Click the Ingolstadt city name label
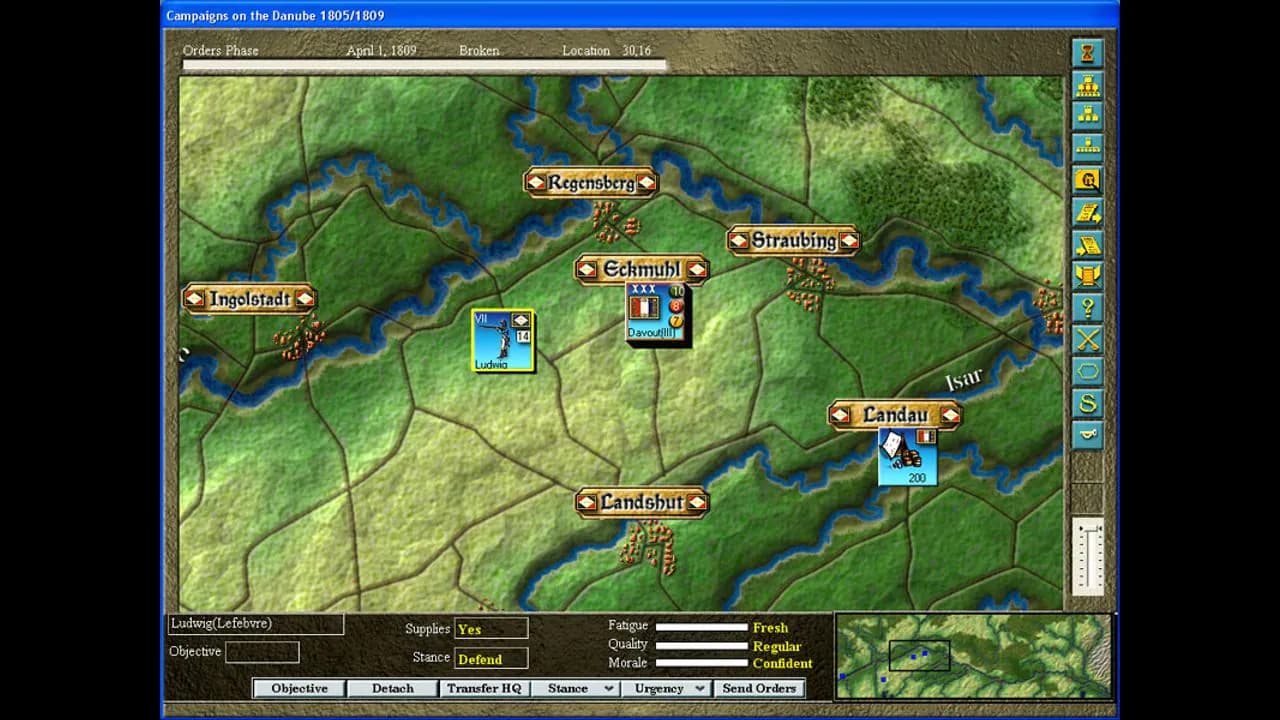 click(x=250, y=299)
